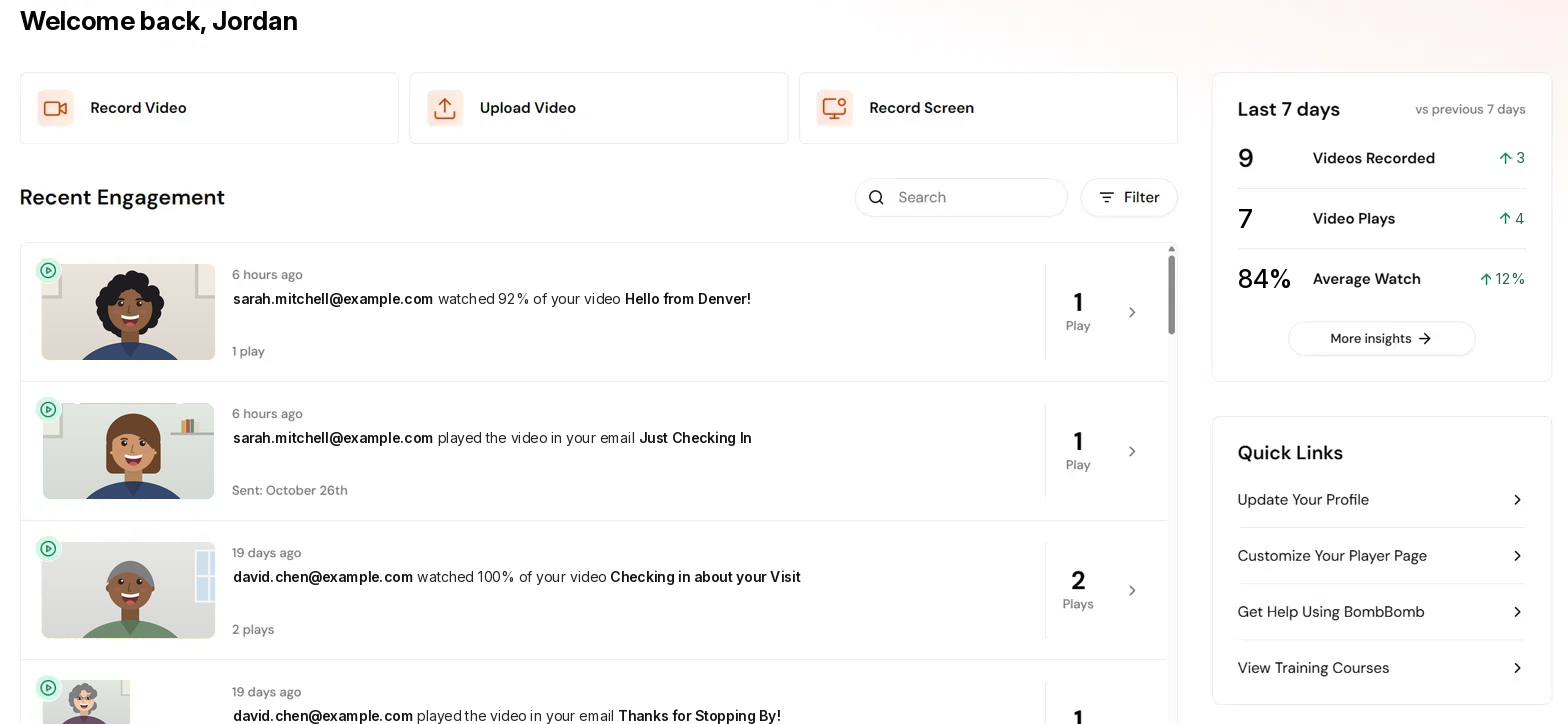Click sarah.mitchell@example.com in Just Checking In row

[x=333, y=438]
